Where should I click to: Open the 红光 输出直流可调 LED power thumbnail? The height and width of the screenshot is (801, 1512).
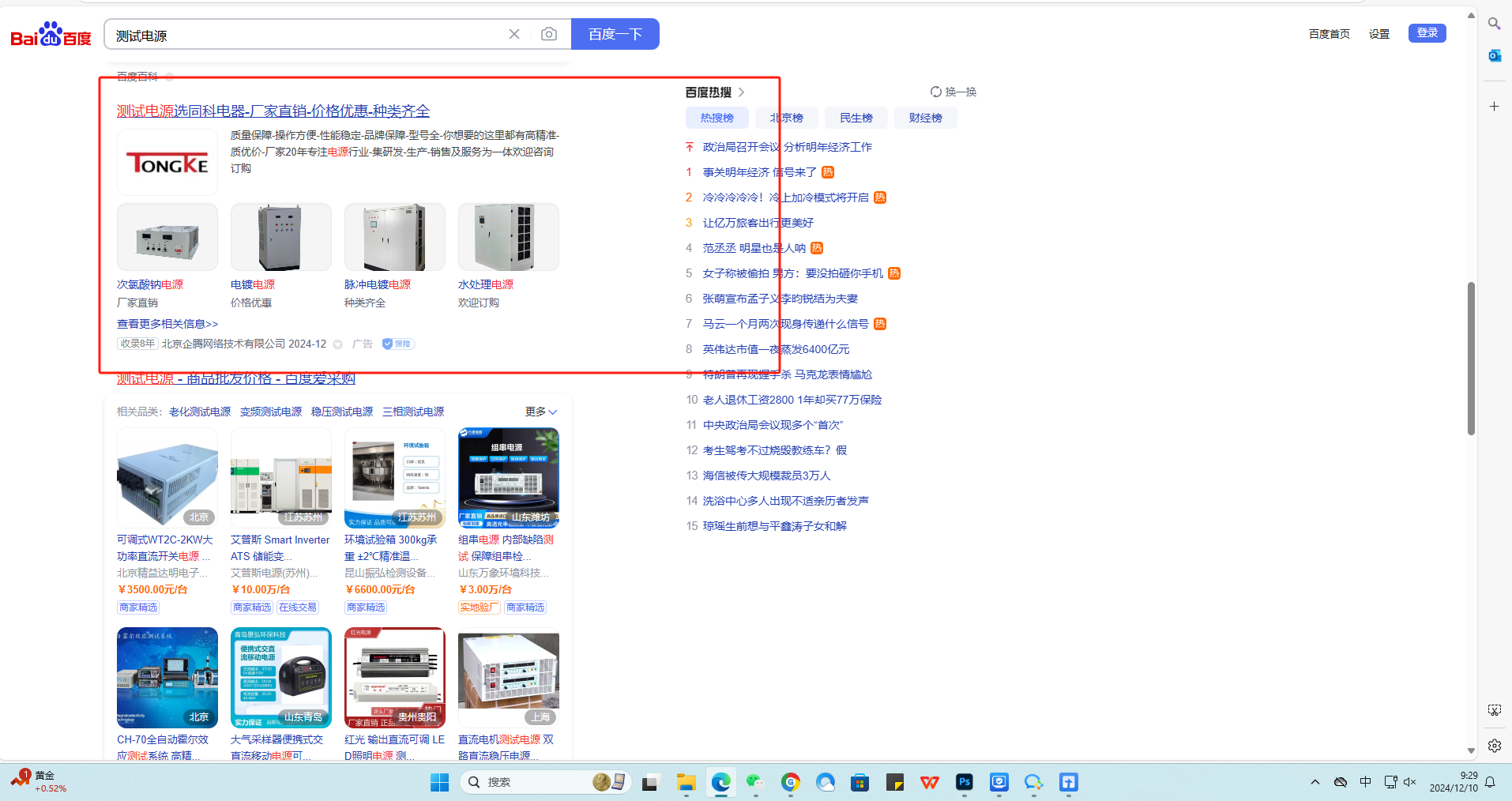point(395,678)
